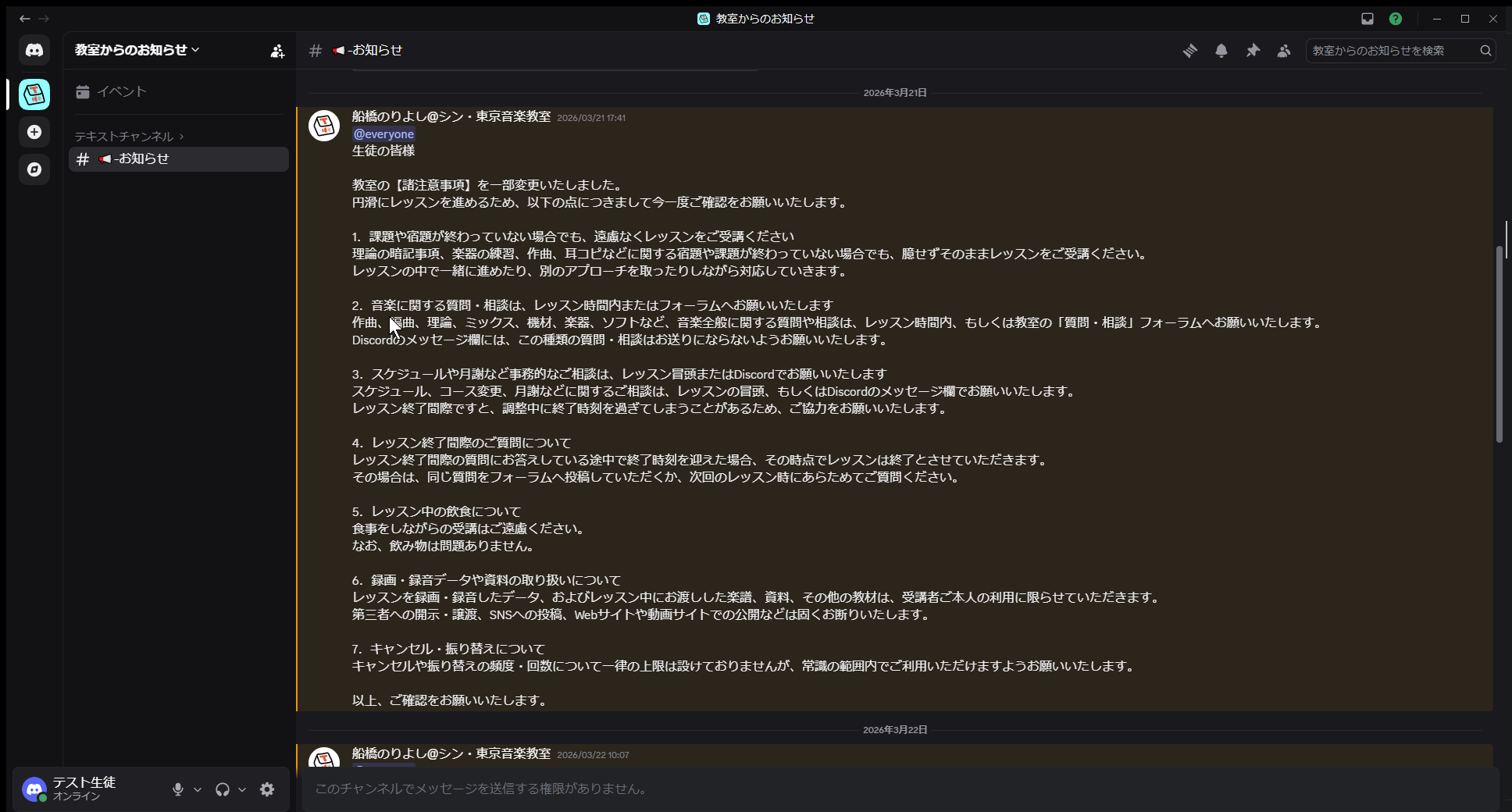Viewport: 1512px width, 812px height.
Task: Click the heading 5. レッスン中の飲食について
Action: click(x=437, y=511)
